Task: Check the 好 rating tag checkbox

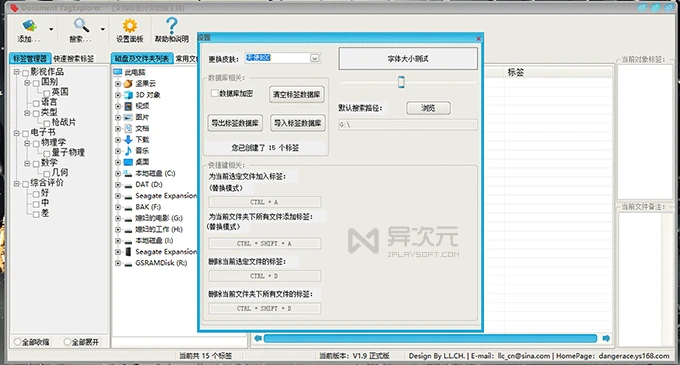Action: (x=36, y=194)
